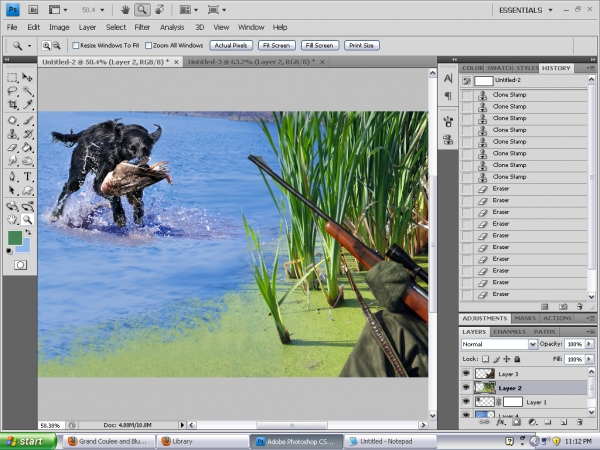Switch to the CHANNELS tab
600x450 pixels.
(x=509, y=332)
